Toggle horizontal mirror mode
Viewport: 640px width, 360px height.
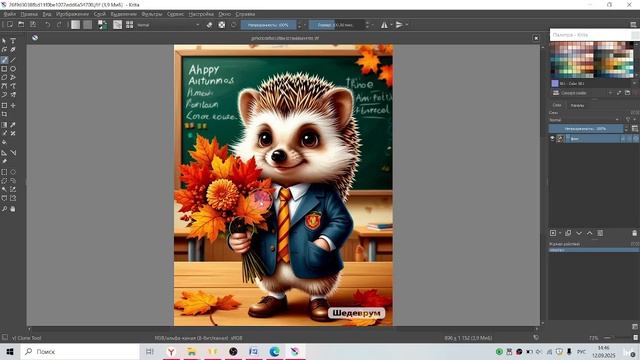tap(384, 25)
